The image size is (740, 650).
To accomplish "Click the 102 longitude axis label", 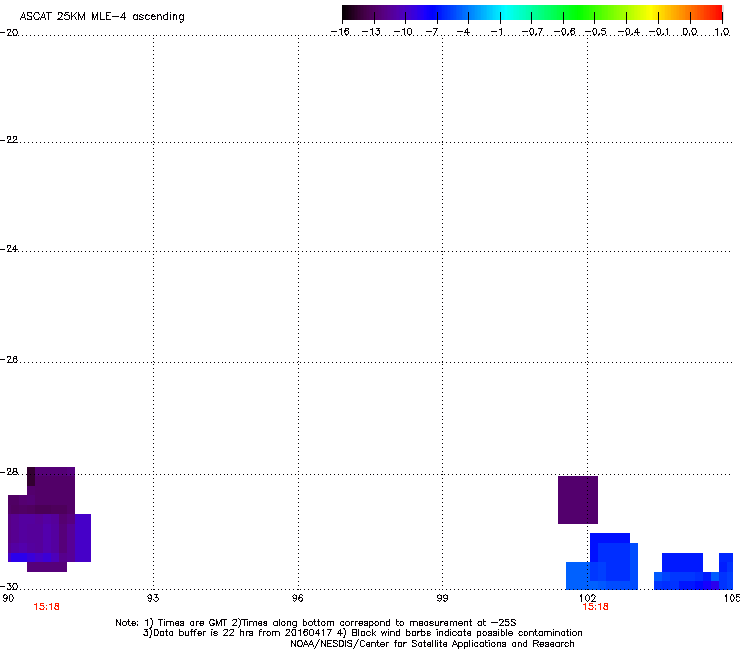I will coord(588,598).
